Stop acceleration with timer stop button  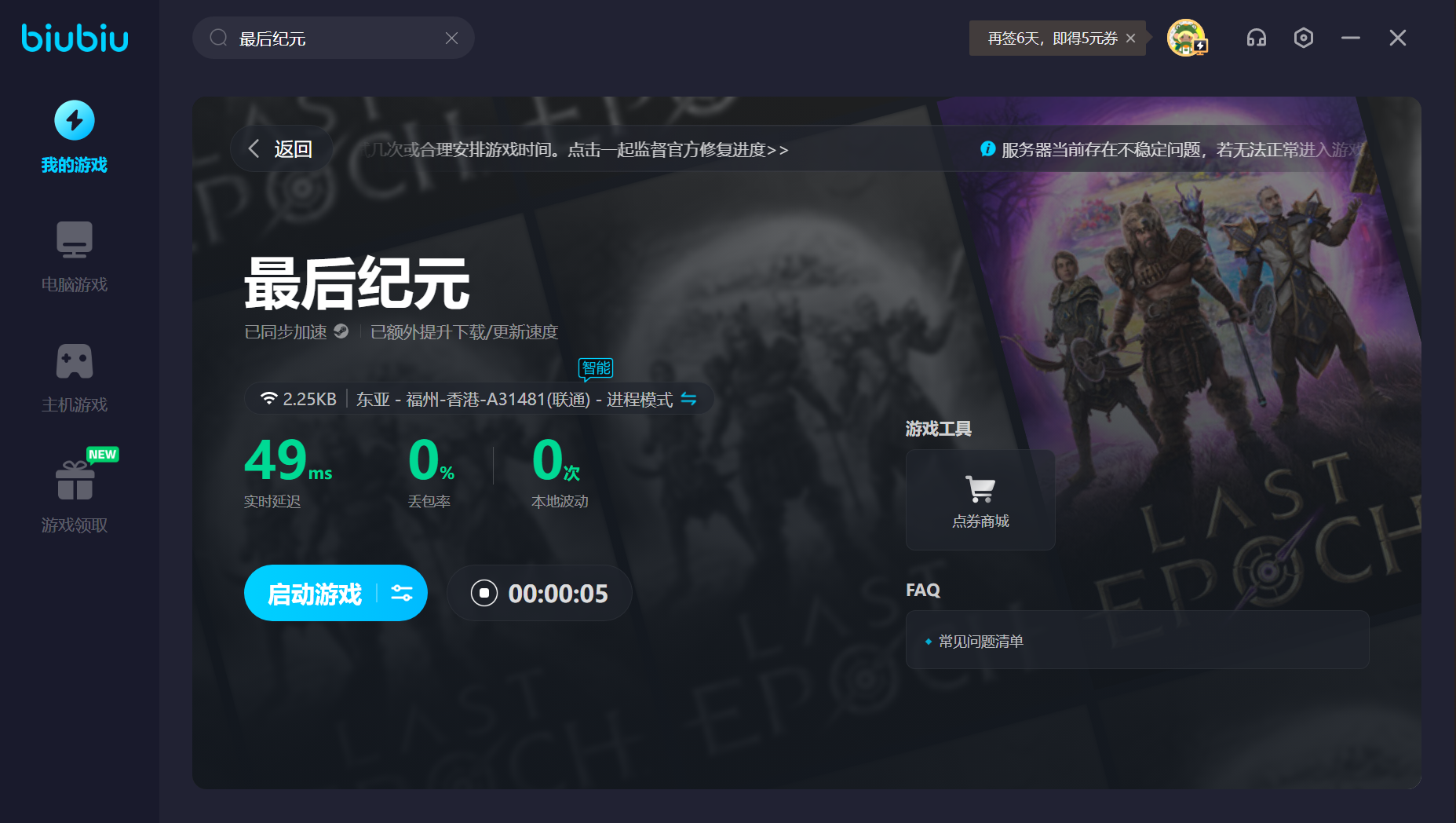[484, 593]
